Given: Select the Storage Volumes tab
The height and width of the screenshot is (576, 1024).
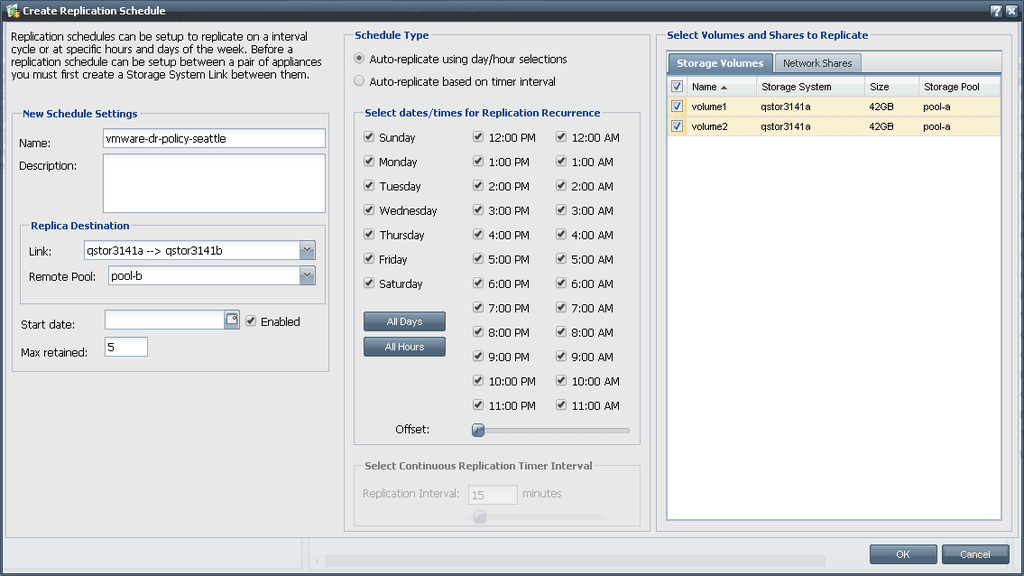Looking at the screenshot, I should (719, 62).
